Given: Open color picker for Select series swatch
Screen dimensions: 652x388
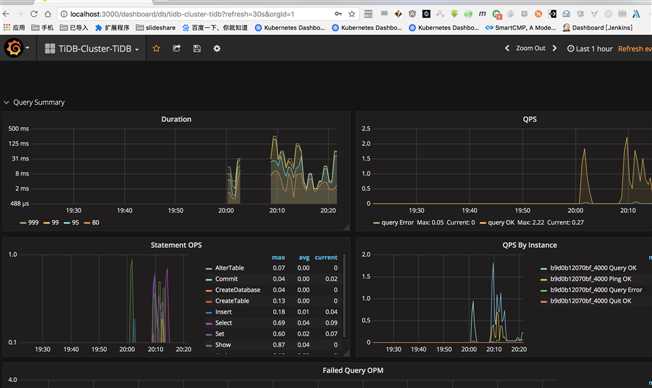Looking at the screenshot, I should [x=209, y=323].
